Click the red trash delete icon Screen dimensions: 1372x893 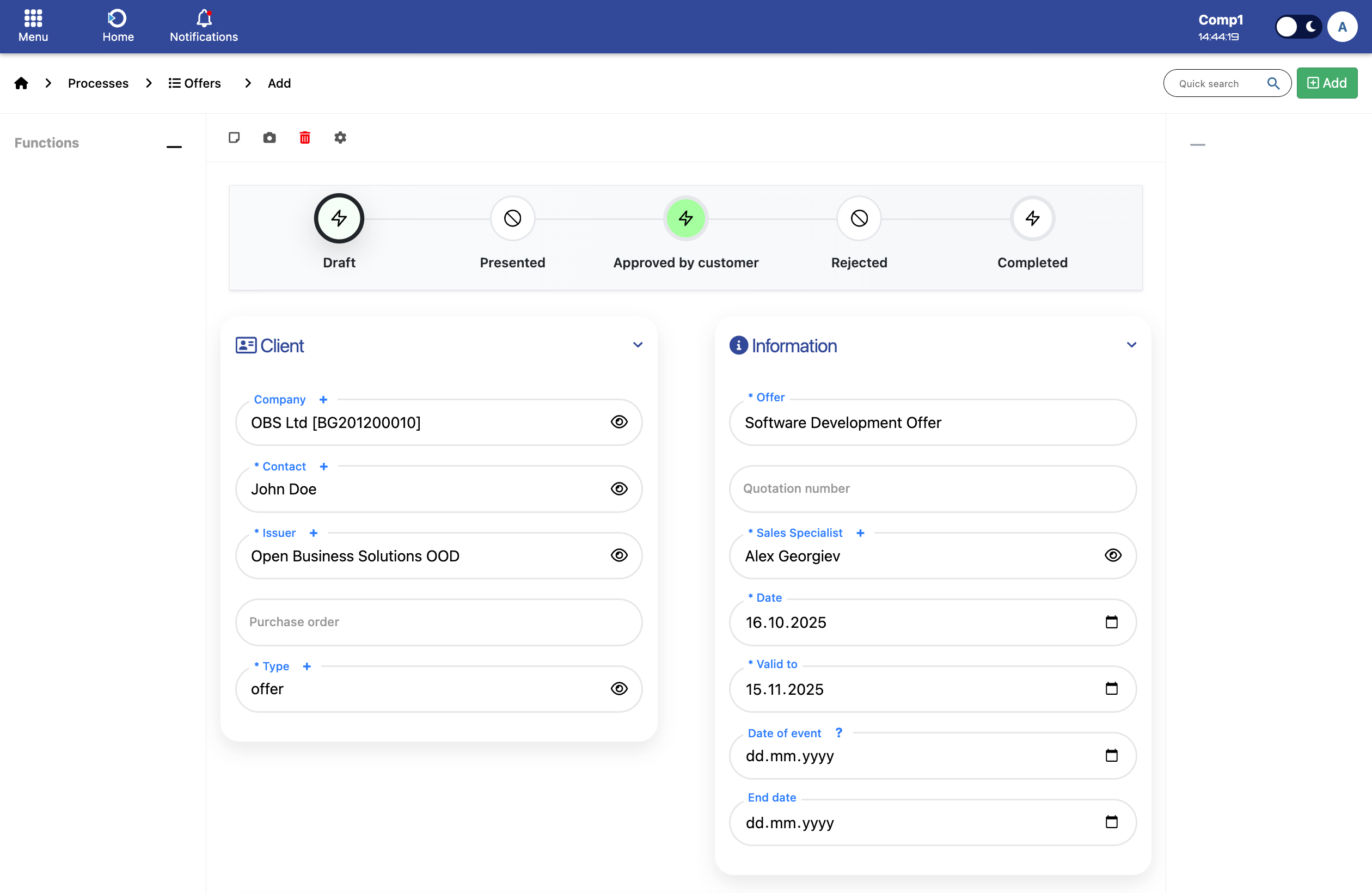(x=305, y=138)
